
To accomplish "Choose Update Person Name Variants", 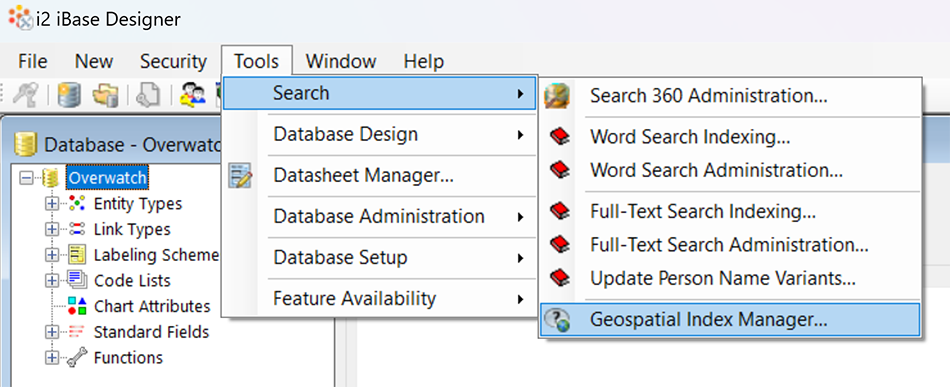I will (x=730, y=278).
